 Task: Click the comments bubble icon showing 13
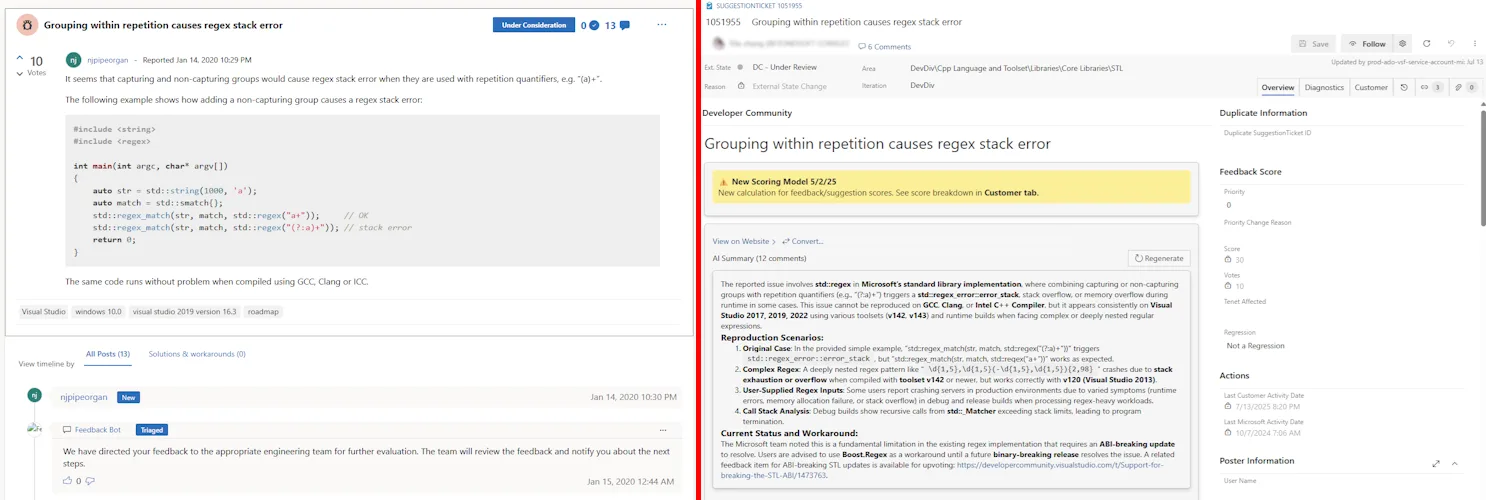[x=624, y=25]
